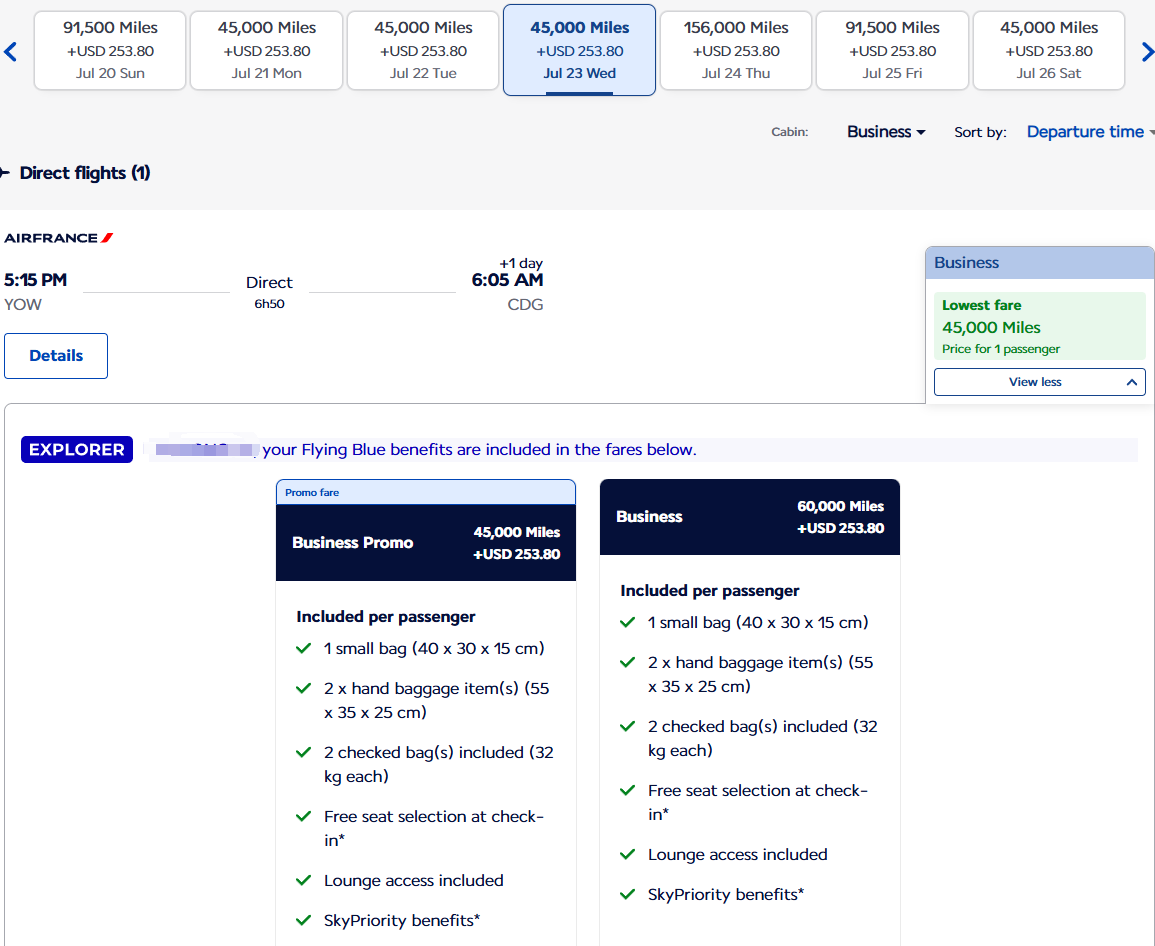1155x946 pixels.
Task: Click the Air France logo
Action: [58, 238]
